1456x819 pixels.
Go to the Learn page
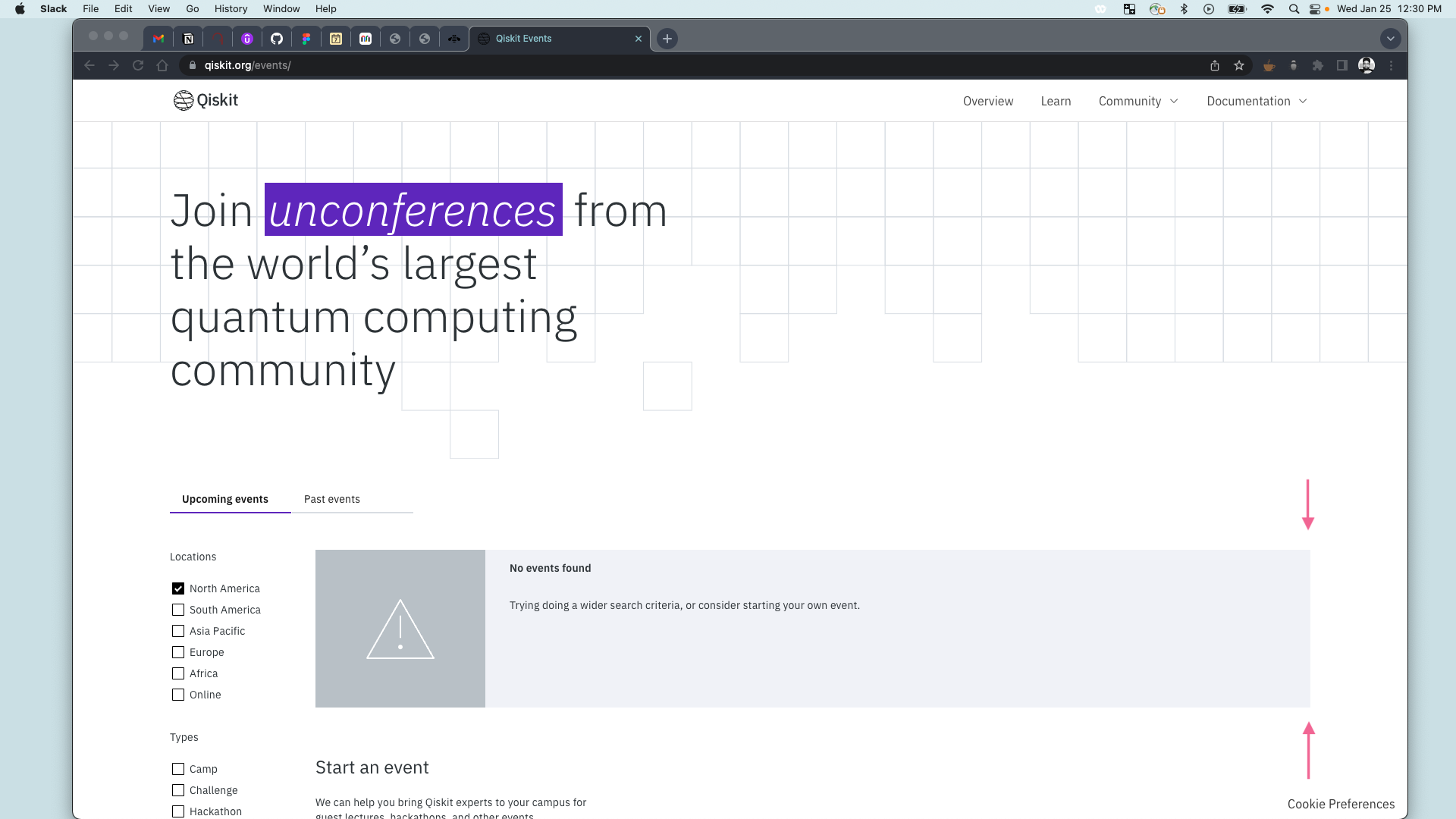coord(1056,101)
